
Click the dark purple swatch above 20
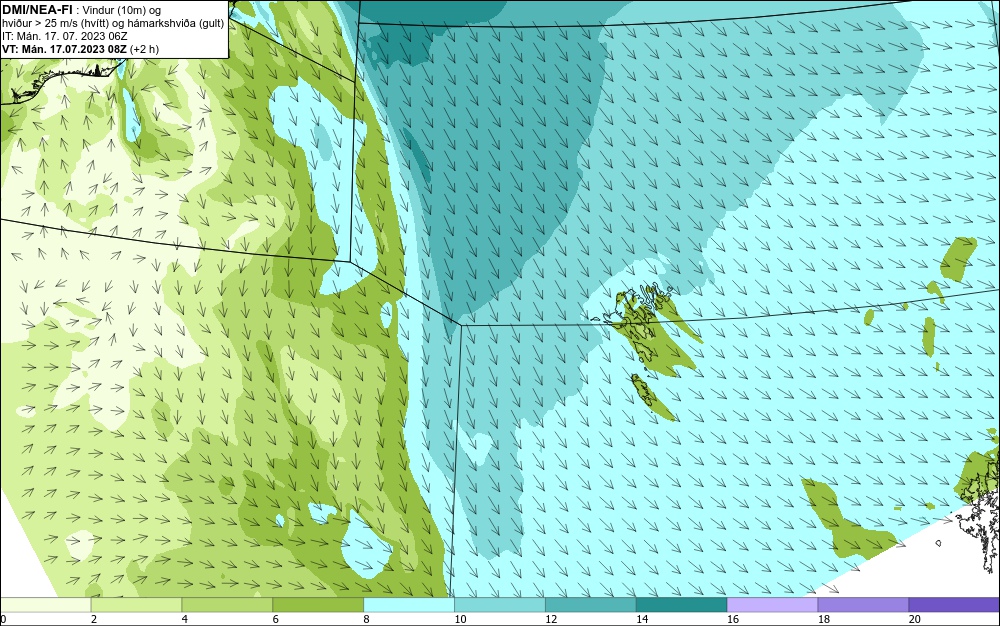click(954, 604)
